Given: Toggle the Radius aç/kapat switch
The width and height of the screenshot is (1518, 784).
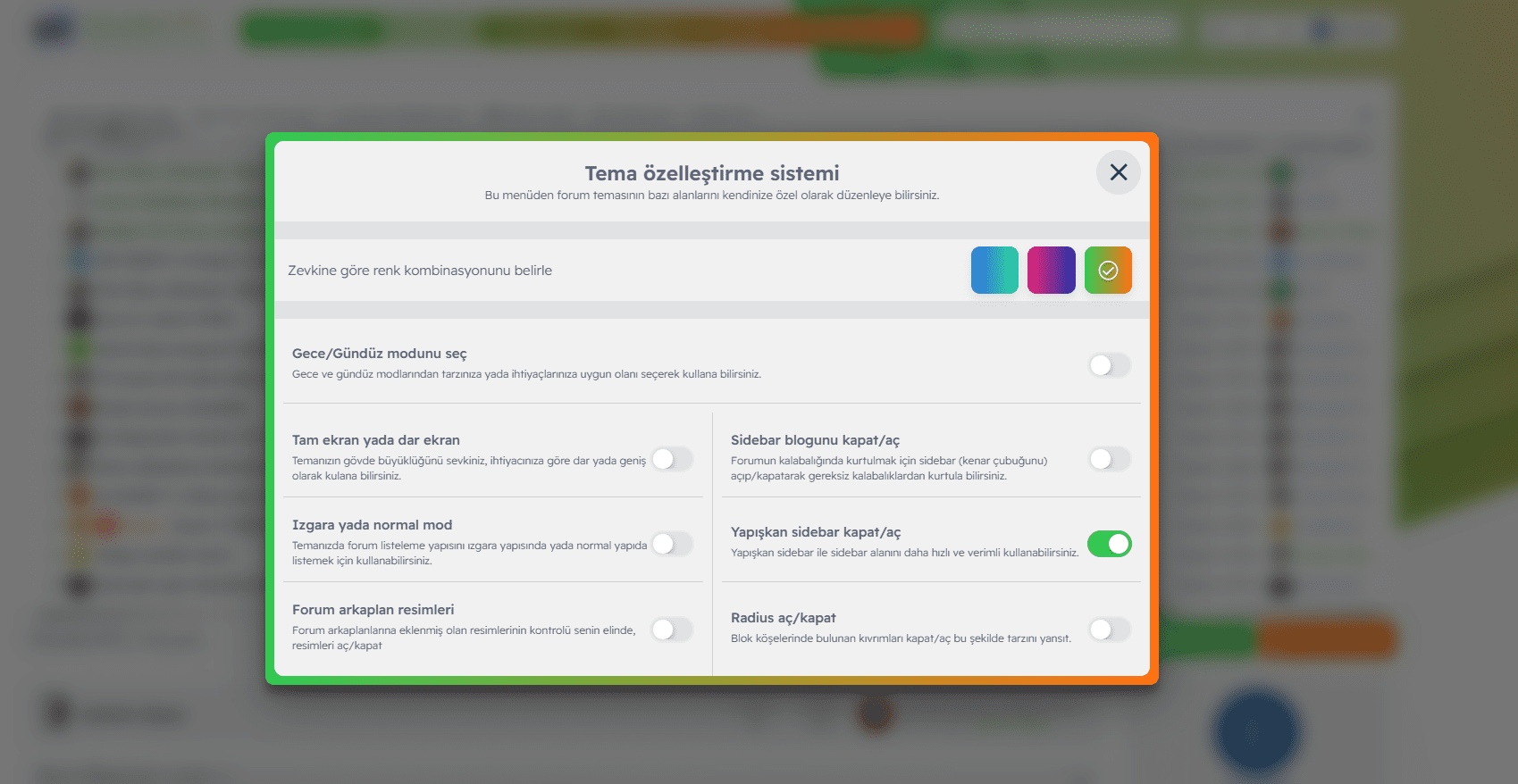Looking at the screenshot, I should pyautogui.click(x=1109, y=630).
